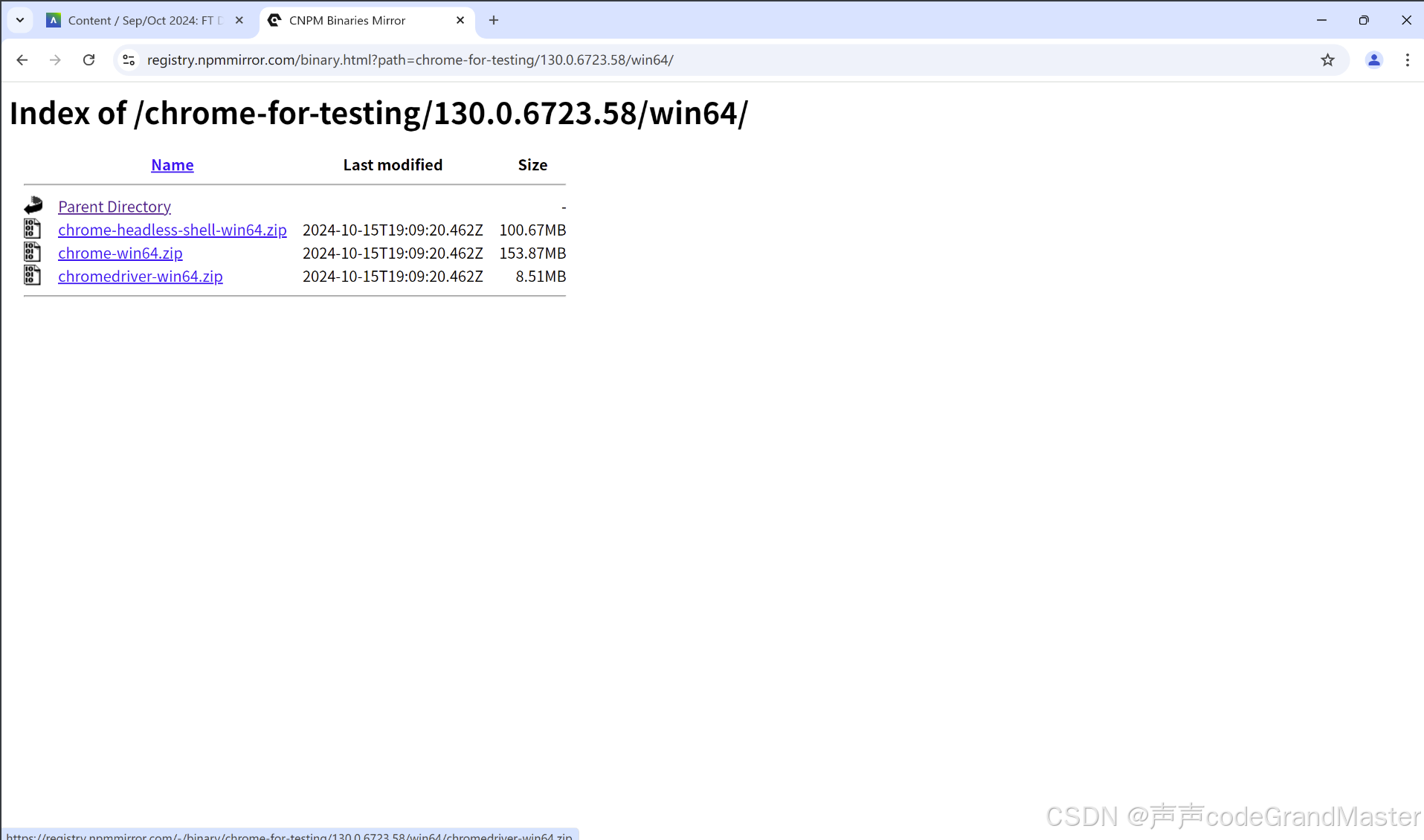Click the browser Back arrow
This screenshot has width=1424, height=840.
[x=22, y=60]
